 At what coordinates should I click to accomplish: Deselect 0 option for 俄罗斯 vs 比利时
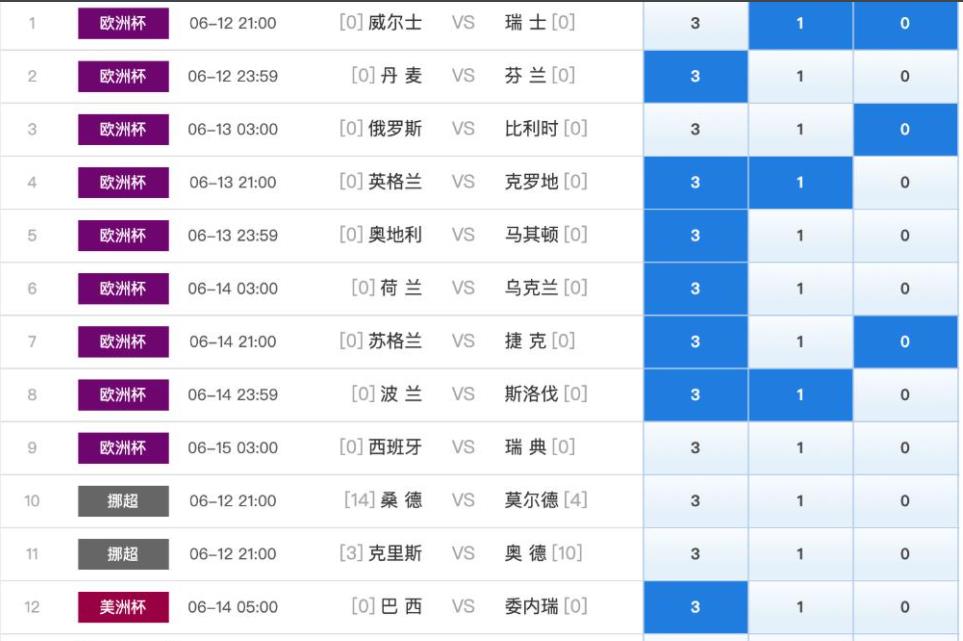pos(904,129)
